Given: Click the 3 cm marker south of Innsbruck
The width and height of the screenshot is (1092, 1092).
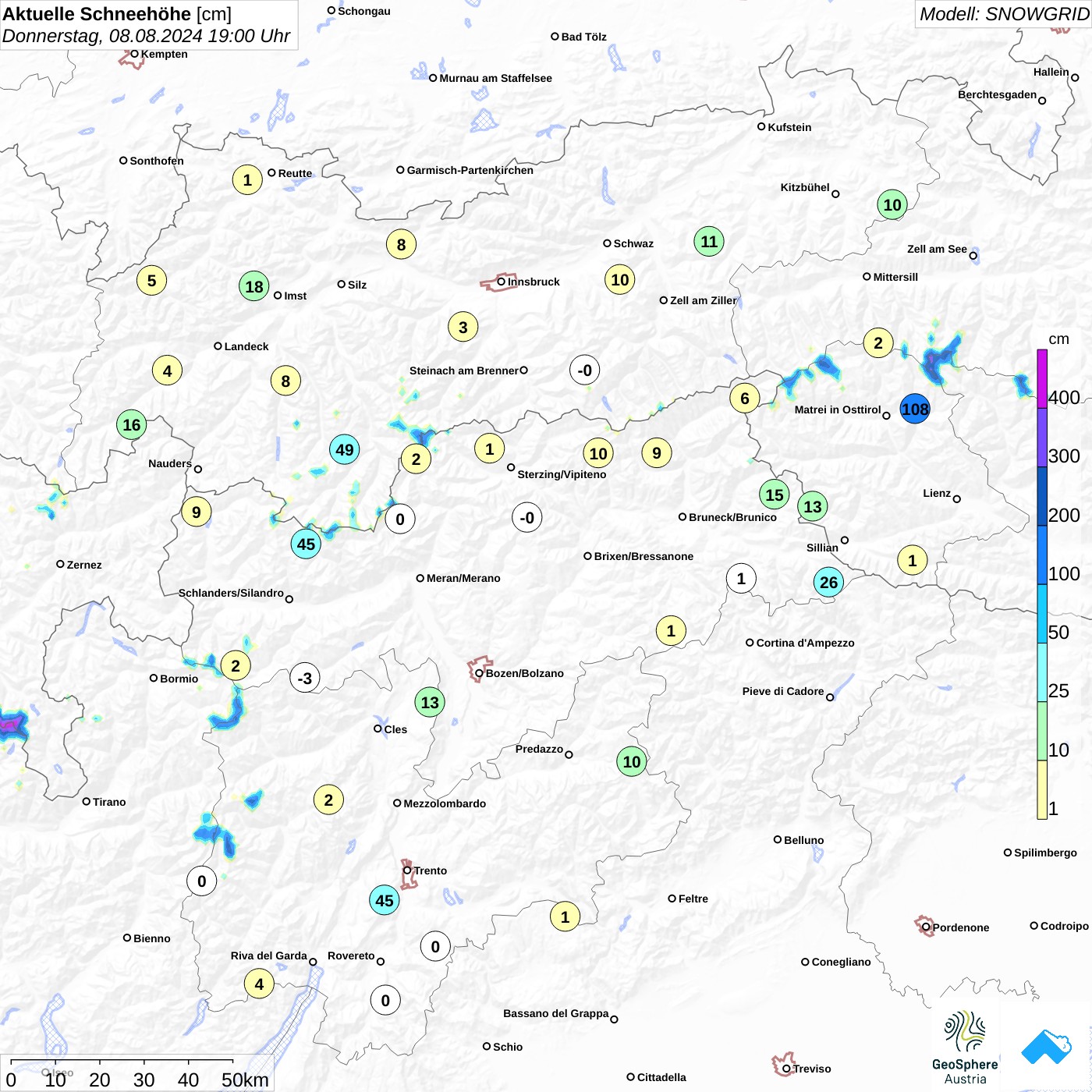Looking at the screenshot, I should (463, 327).
